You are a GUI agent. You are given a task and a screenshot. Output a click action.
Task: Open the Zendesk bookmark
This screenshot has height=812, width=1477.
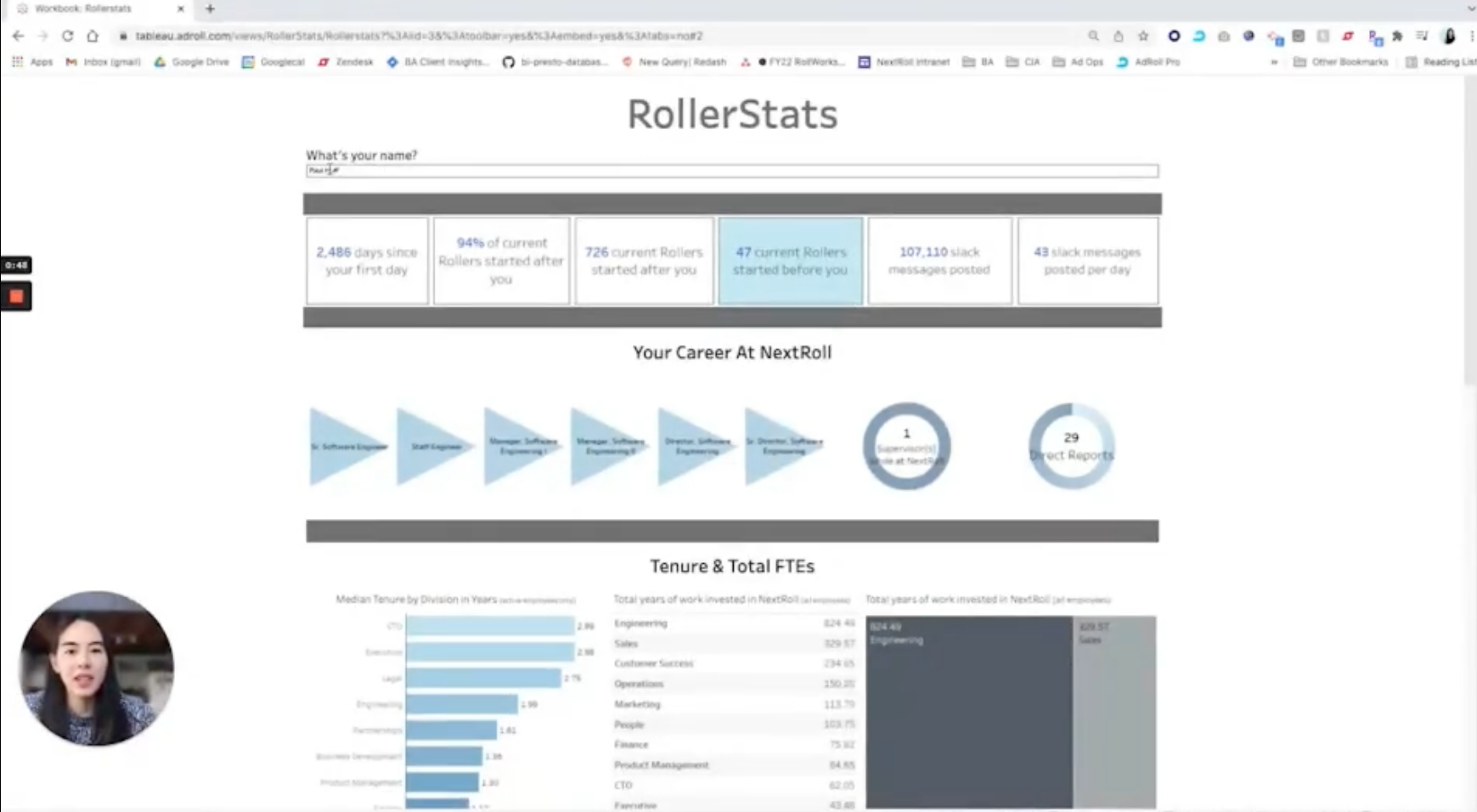pos(346,62)
